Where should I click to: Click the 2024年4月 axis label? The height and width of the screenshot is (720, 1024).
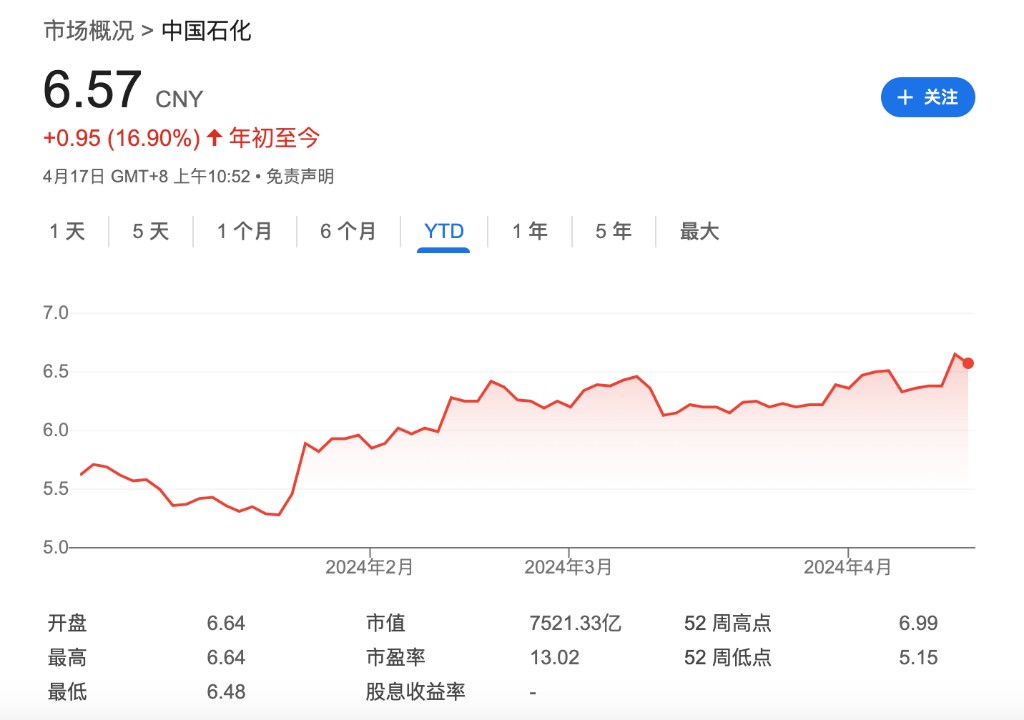point(848,567)
